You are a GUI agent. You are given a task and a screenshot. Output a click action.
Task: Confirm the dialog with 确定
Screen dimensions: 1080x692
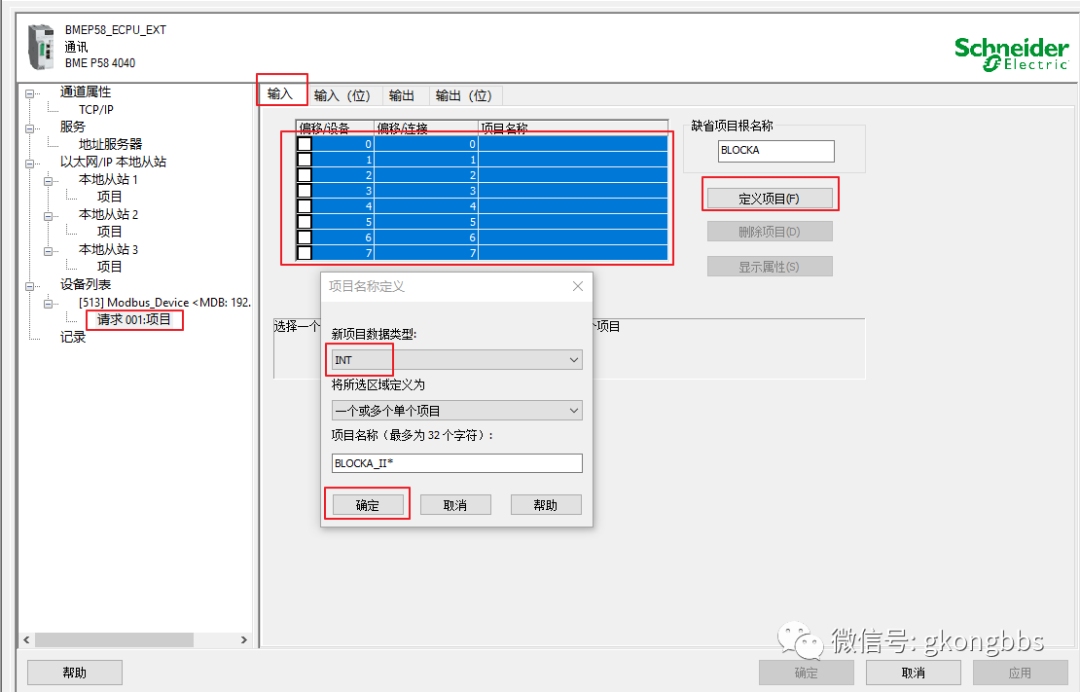pos(368,505)
